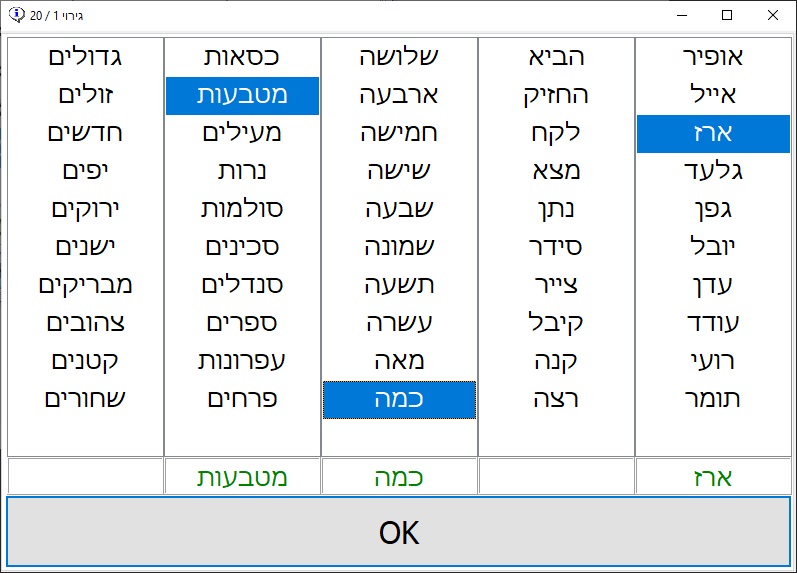The image size is (797, 573).
Task: Choose the number מאה
Action: click(399, 361)
